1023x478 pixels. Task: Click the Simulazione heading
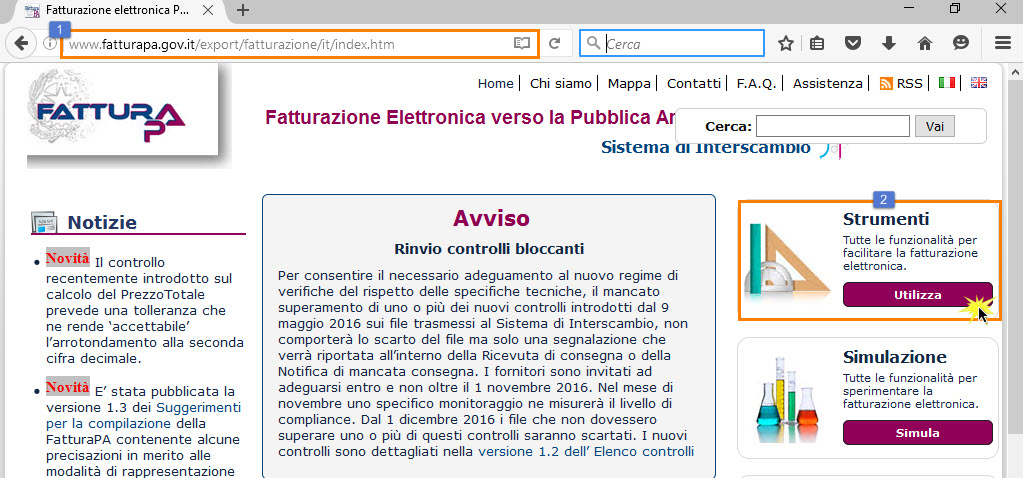[x=894, y=357]
